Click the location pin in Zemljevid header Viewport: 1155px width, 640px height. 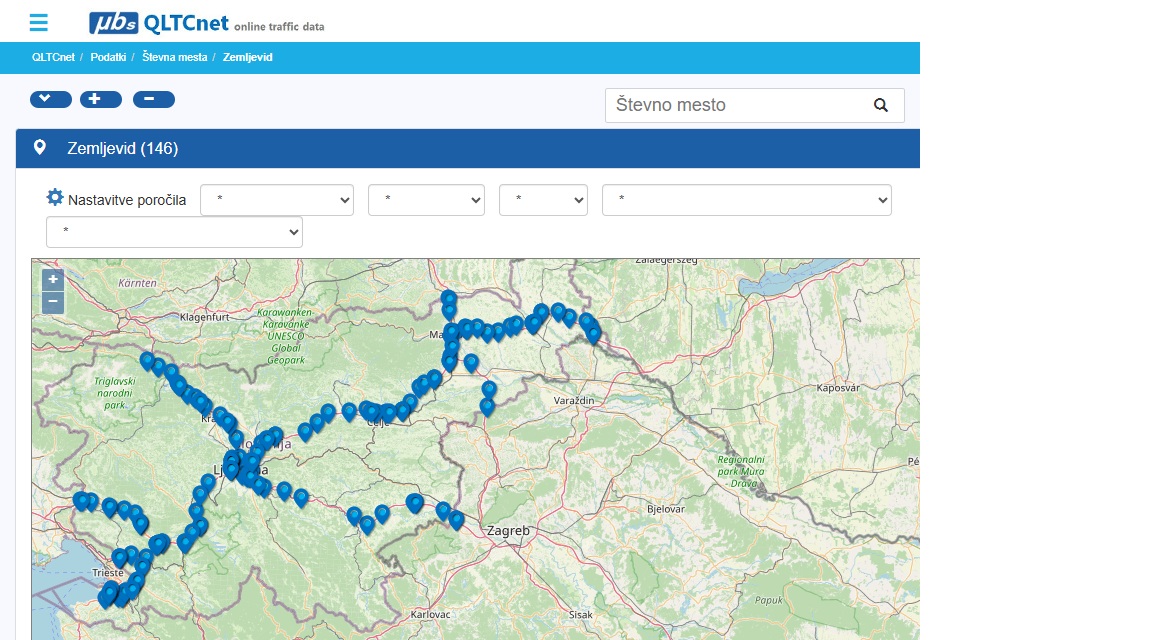click(40, 148)
